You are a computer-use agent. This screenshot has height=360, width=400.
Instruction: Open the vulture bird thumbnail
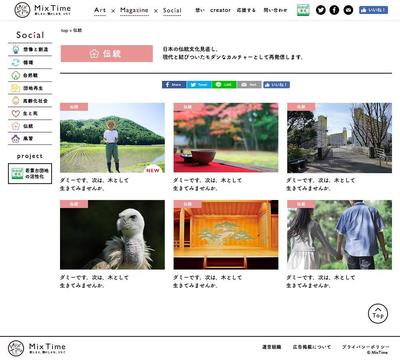[112, 235]
